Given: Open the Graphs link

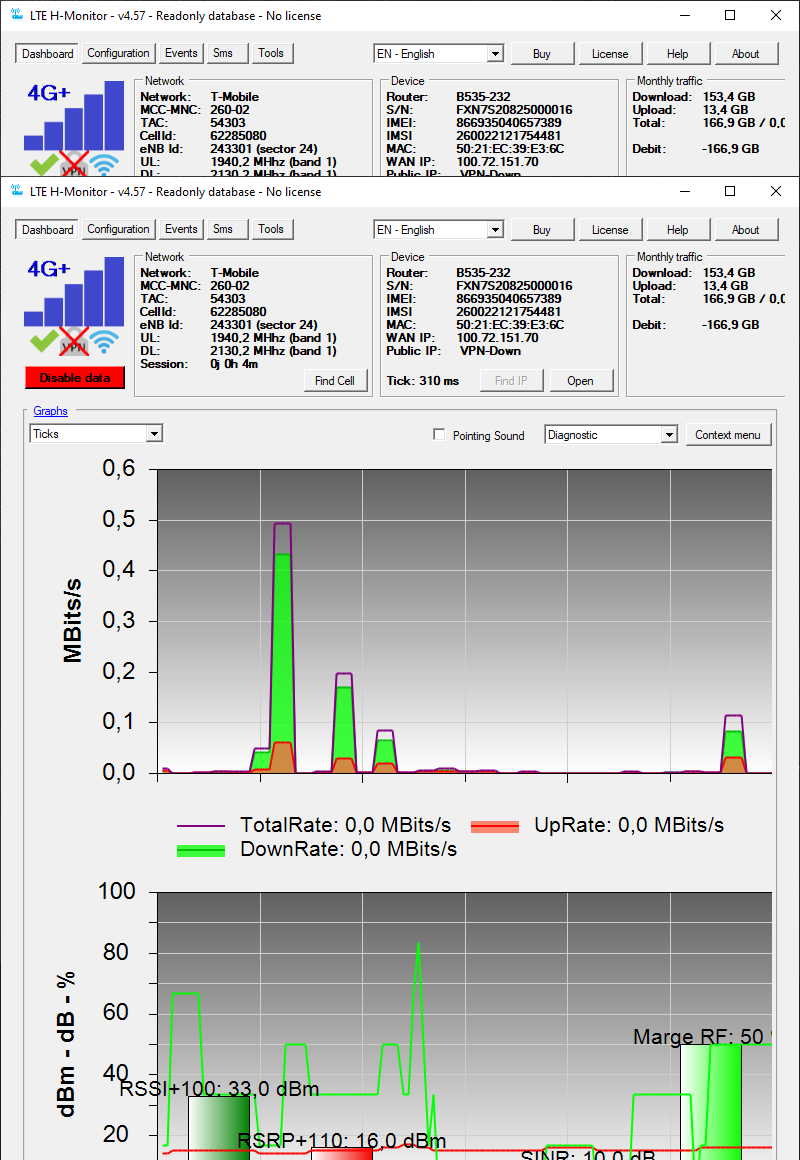Looking at the screenshot, I should tap(50, 411).
